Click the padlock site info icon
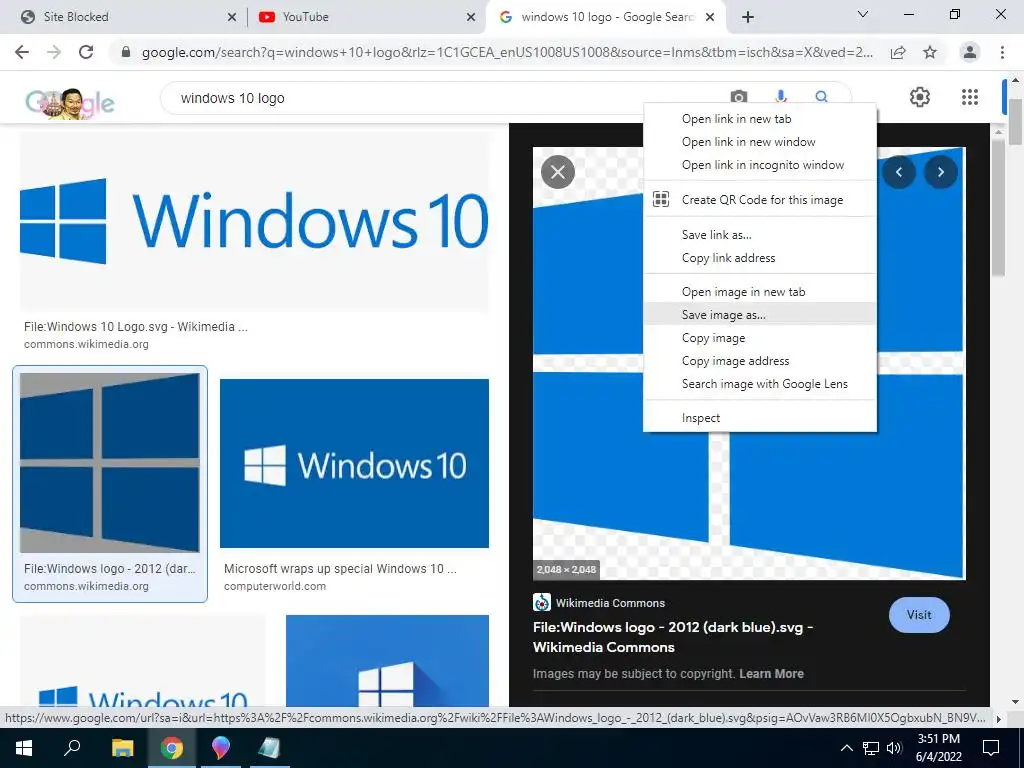 pos(126,52)
